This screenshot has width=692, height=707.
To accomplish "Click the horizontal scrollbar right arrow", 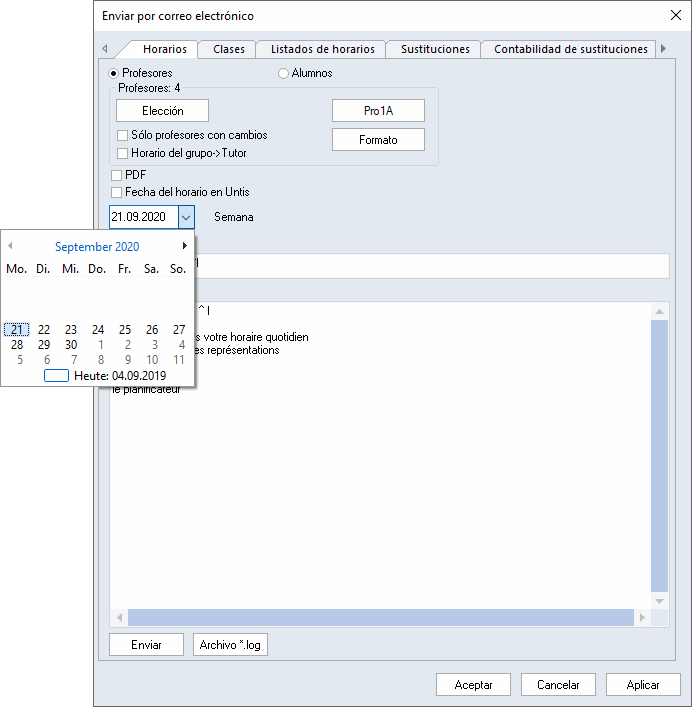I will 642,617.
